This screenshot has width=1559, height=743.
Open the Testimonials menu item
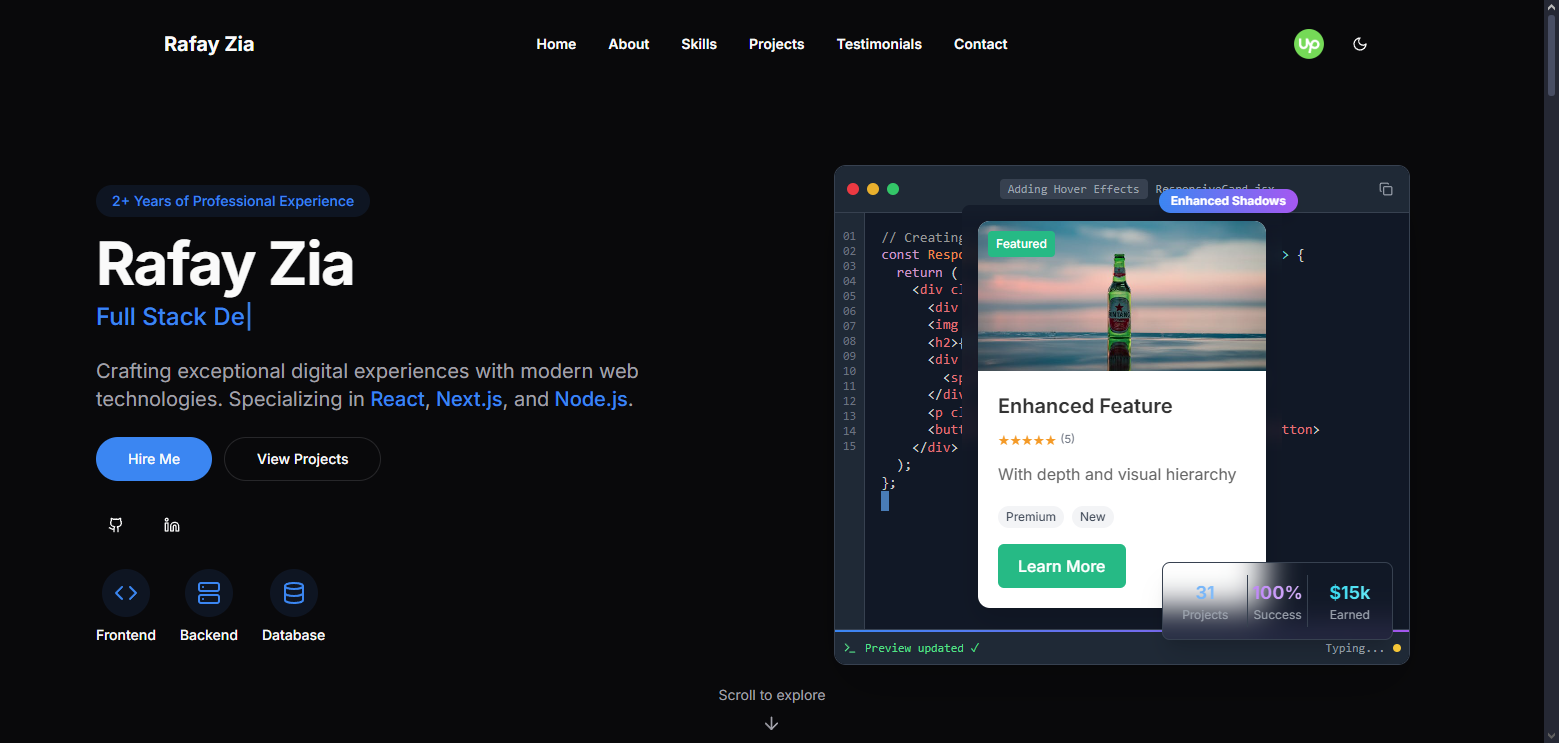(x=878, y=44)
